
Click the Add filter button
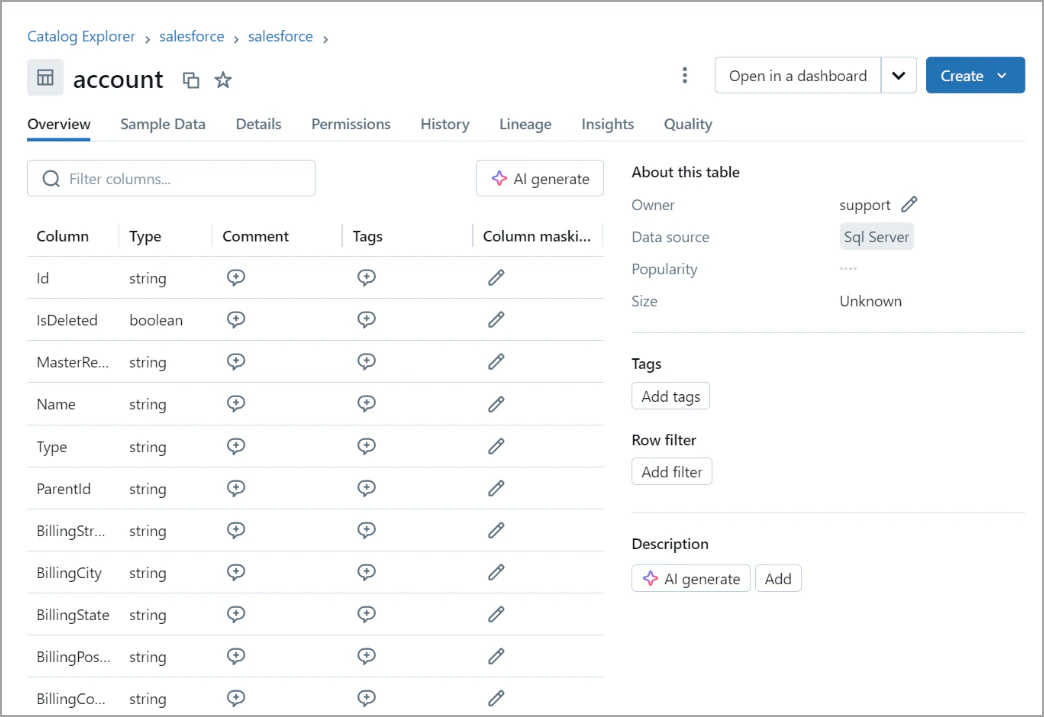672,472
